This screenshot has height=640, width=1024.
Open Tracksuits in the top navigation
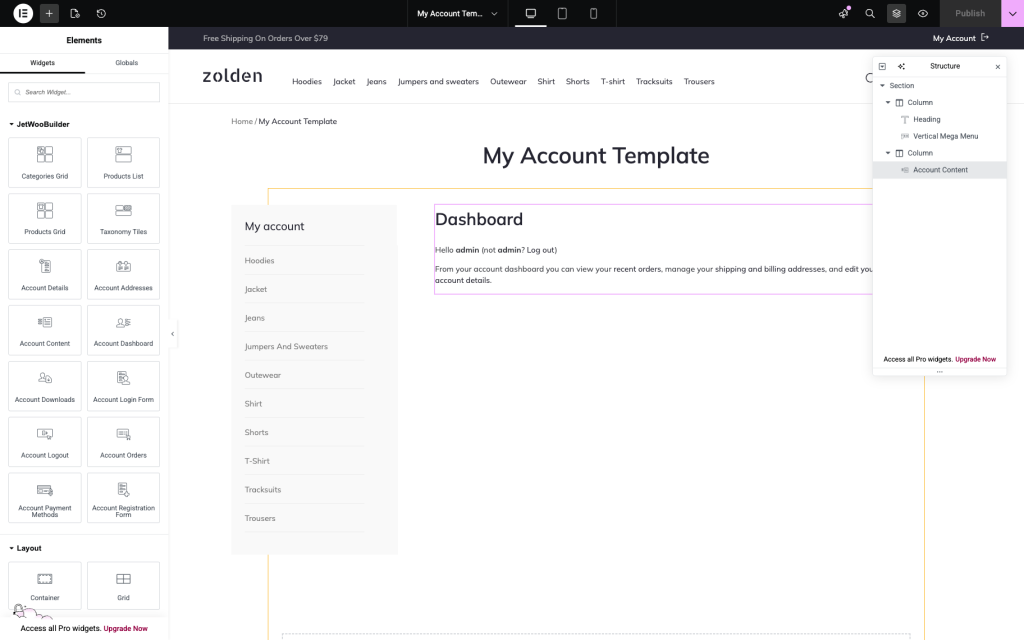coord(654,82)
